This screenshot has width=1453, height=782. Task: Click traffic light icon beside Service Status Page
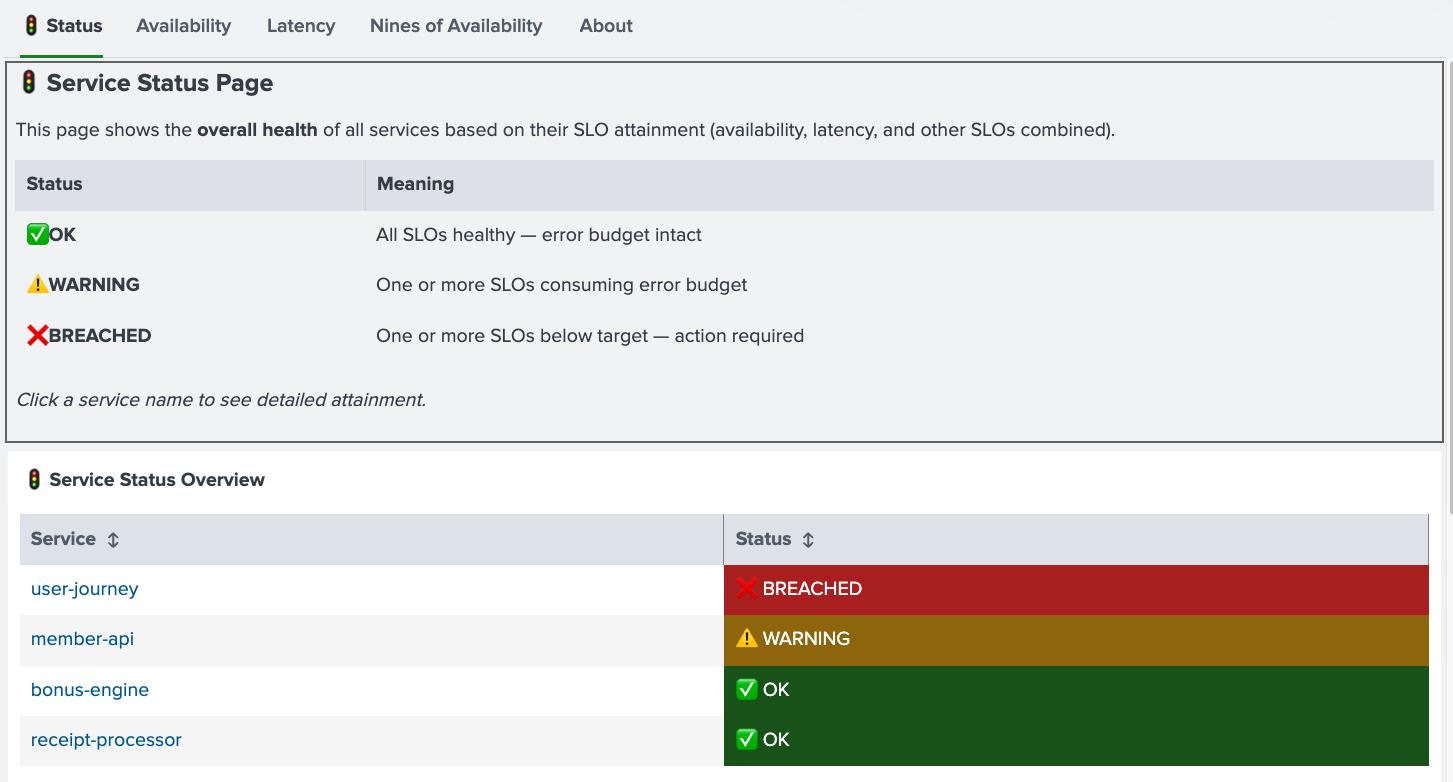(29, 83)
